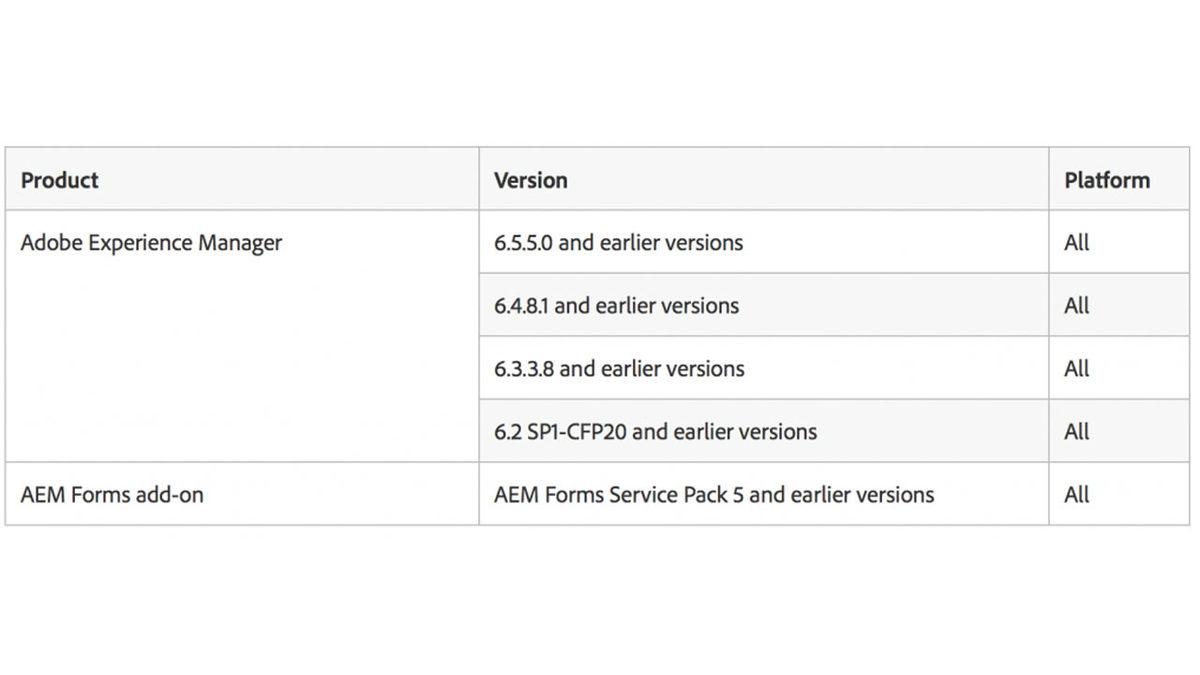This screenshot has height=675, width=1200.
Task: Click the Platform column header
Action: coord(1107,180)
